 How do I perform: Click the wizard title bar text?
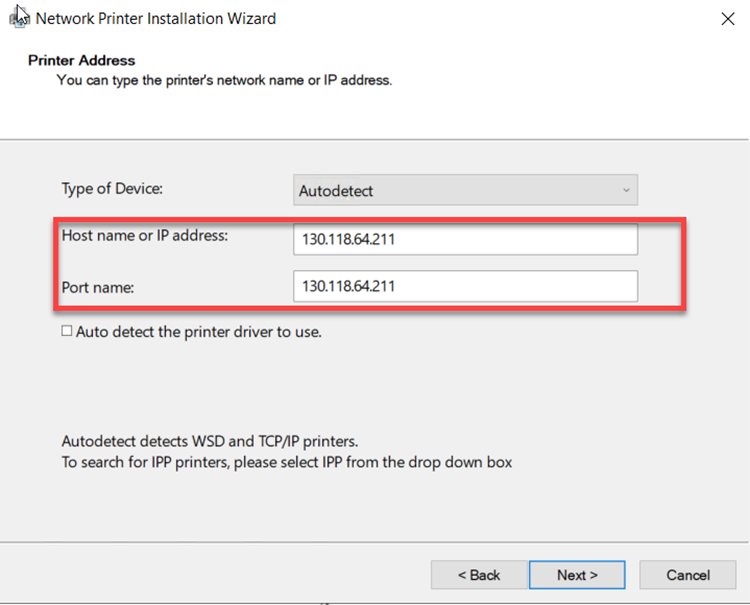point(155,18)
